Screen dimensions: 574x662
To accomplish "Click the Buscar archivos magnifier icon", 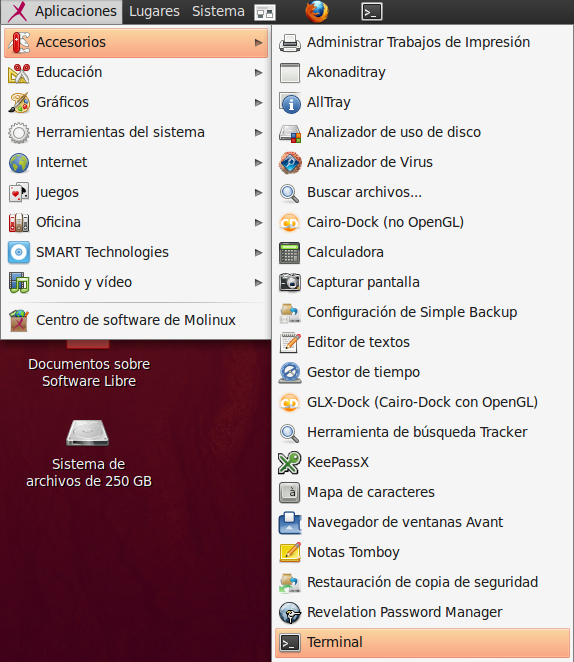I will click(x=290, y=193).
